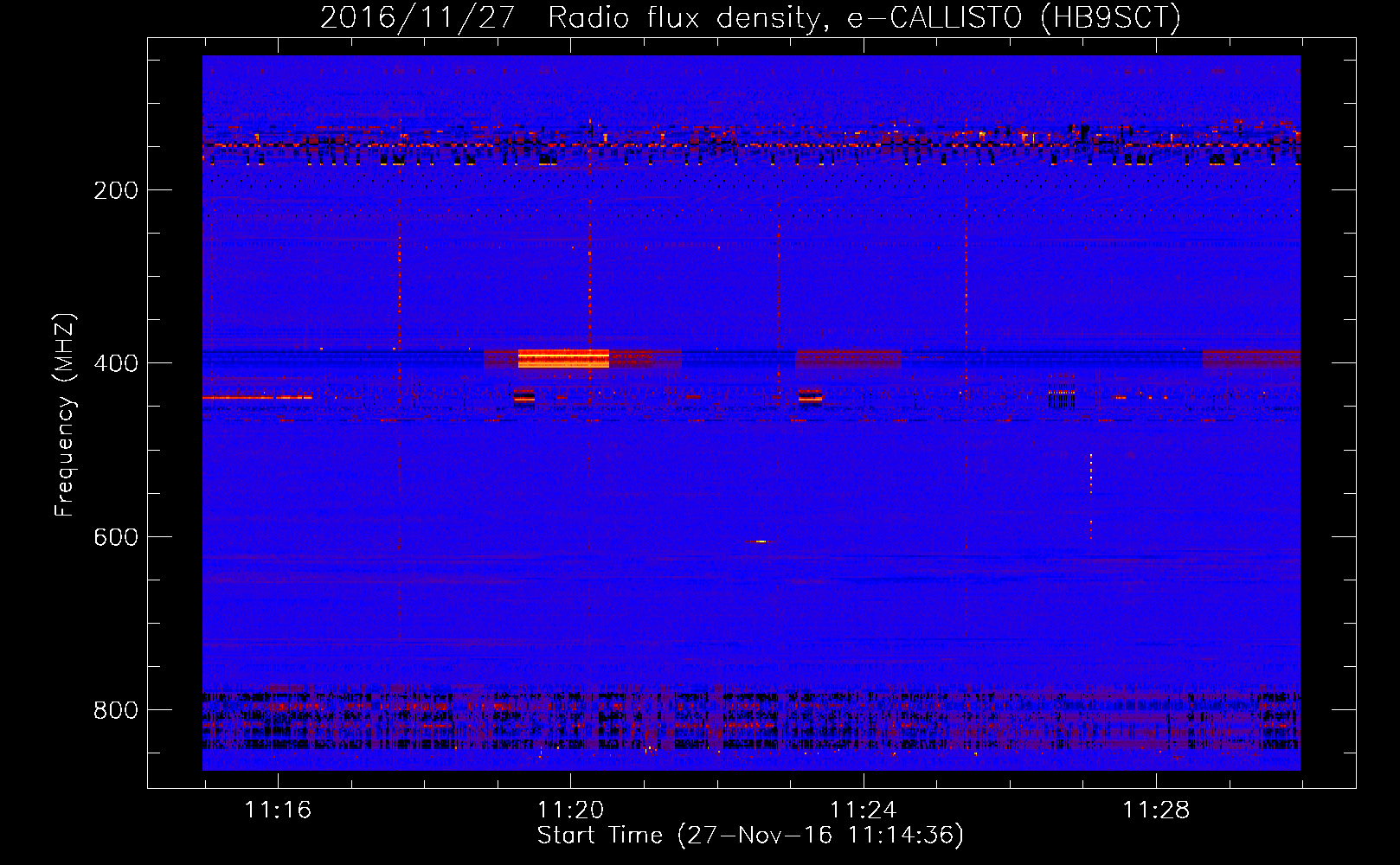The height and width of the screenshot is (865, 1400).
Task: Select the Frequency (MHZ) axis label
Action: point(64,414)
